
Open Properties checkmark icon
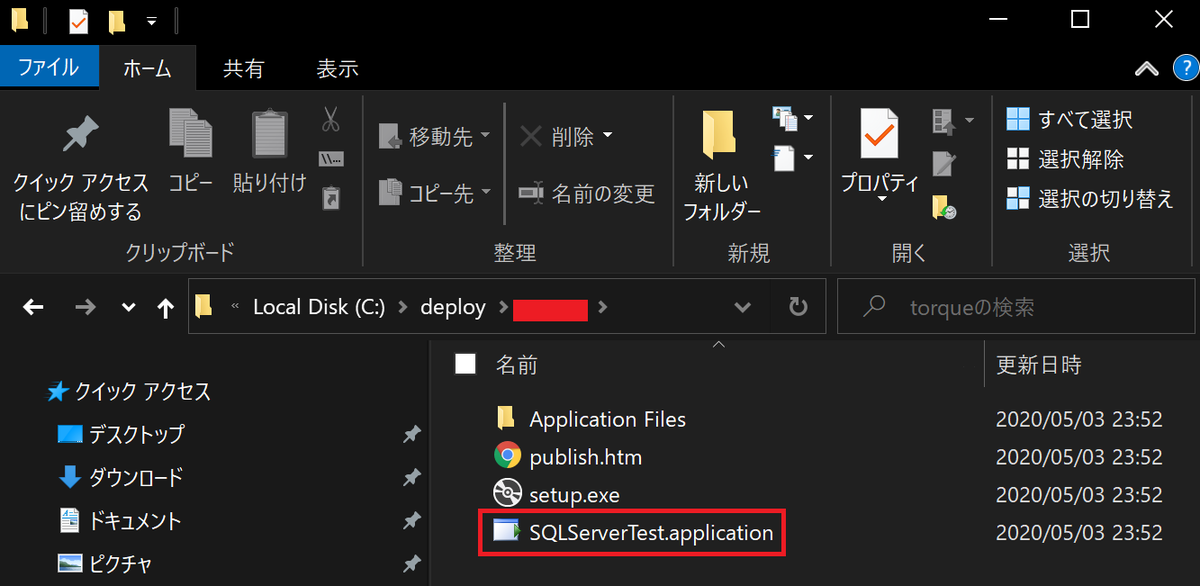[x=880, y=136]
